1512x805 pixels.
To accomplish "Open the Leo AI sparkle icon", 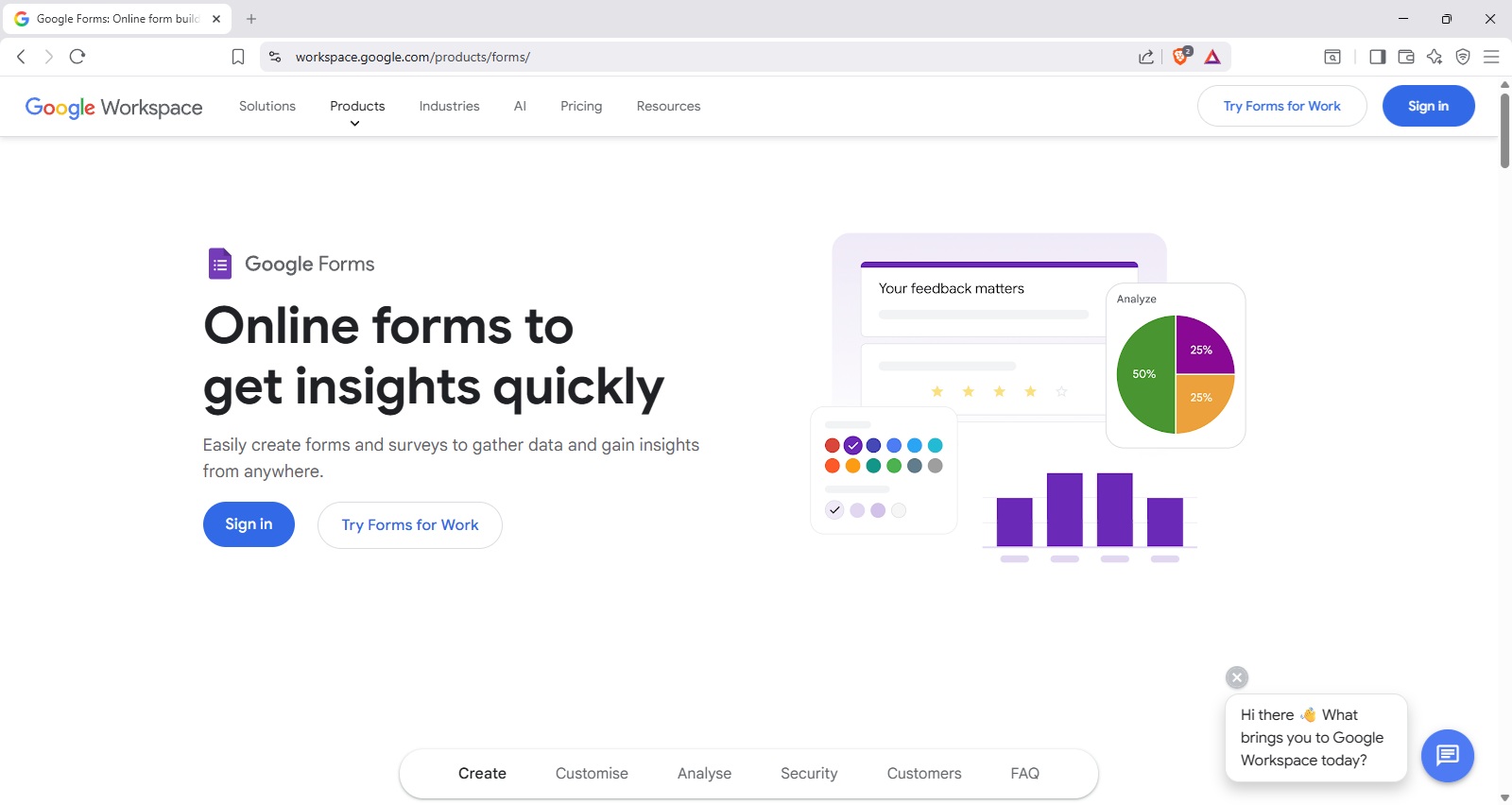I will [1435, 57].
